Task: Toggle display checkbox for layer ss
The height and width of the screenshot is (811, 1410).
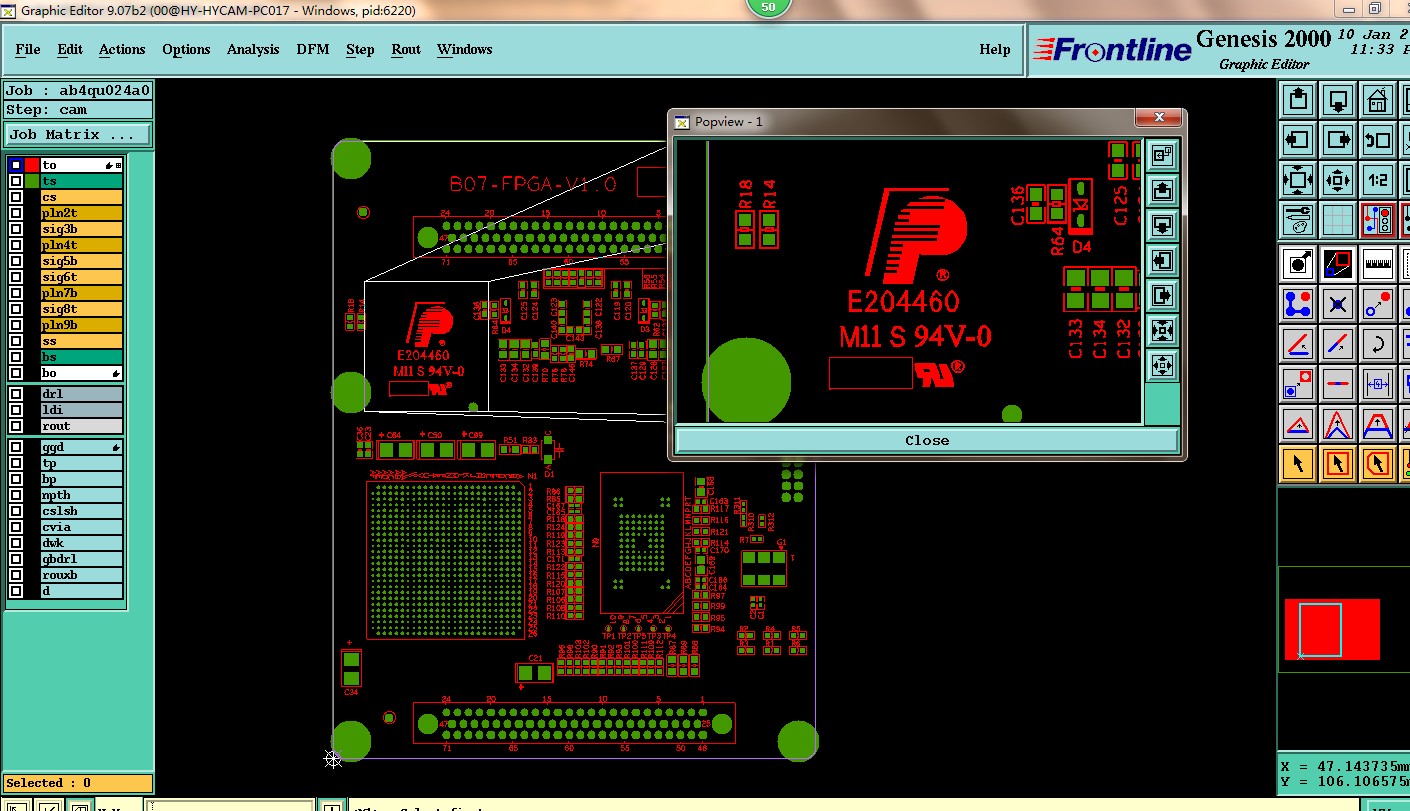Action: [x=15, y=341]
